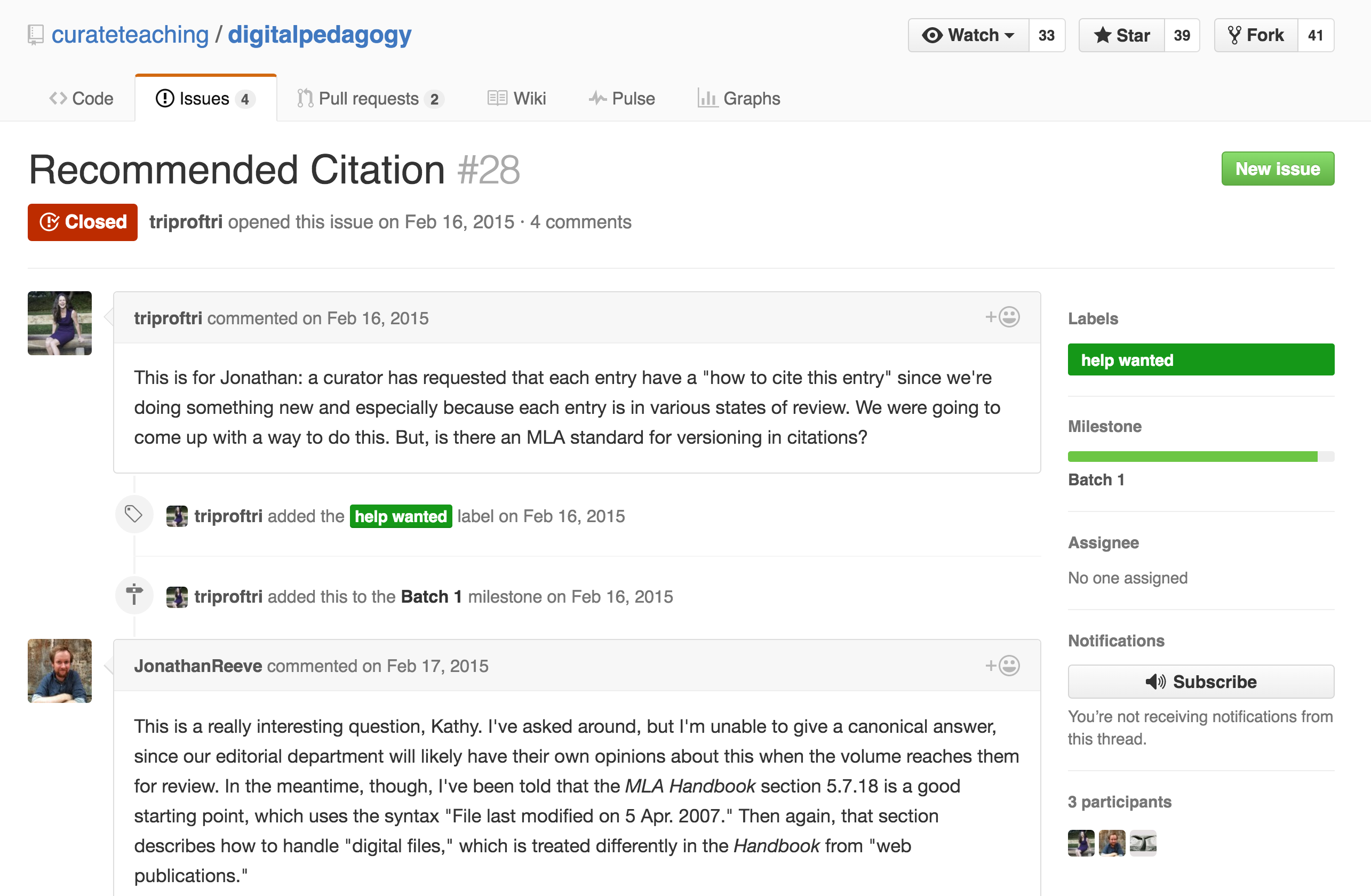Switch to the Pull requests tab
The height and width of the screenshot is (896, 1371).
click(370, 99)
